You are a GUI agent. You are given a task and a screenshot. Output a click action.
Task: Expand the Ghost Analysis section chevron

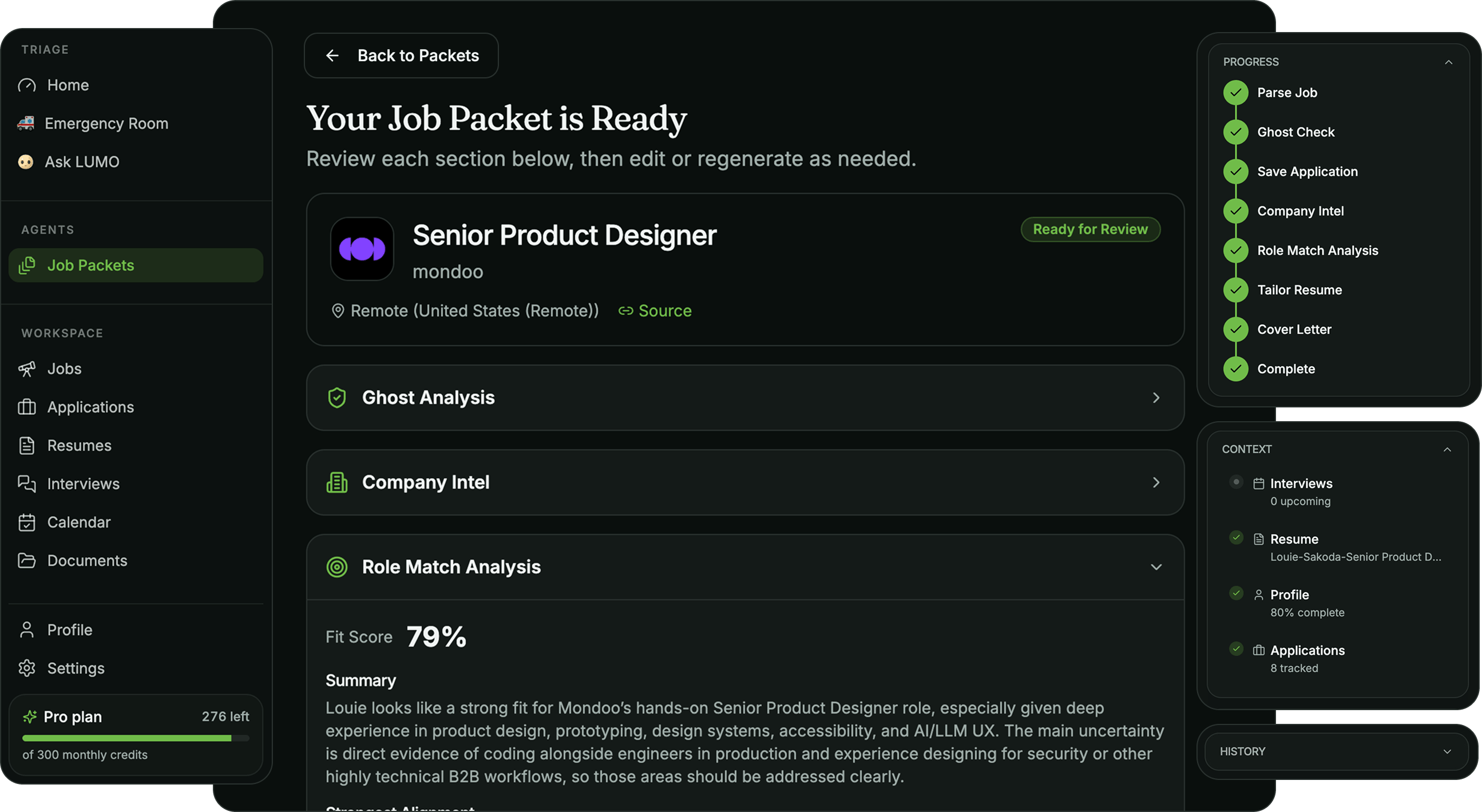point(1156,398)
